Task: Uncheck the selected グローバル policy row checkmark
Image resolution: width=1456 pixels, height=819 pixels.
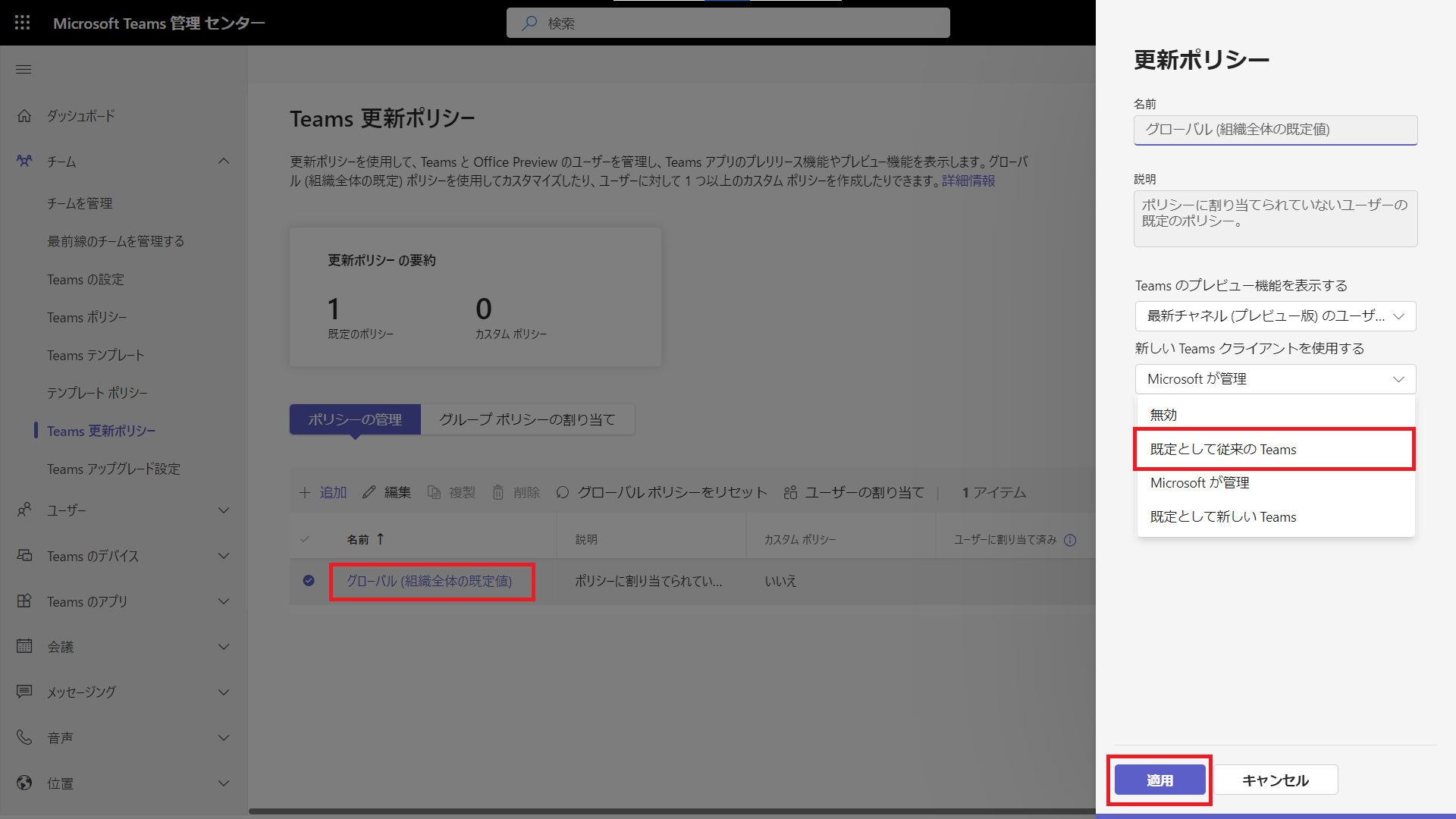Action: click(x=309, y=581)
